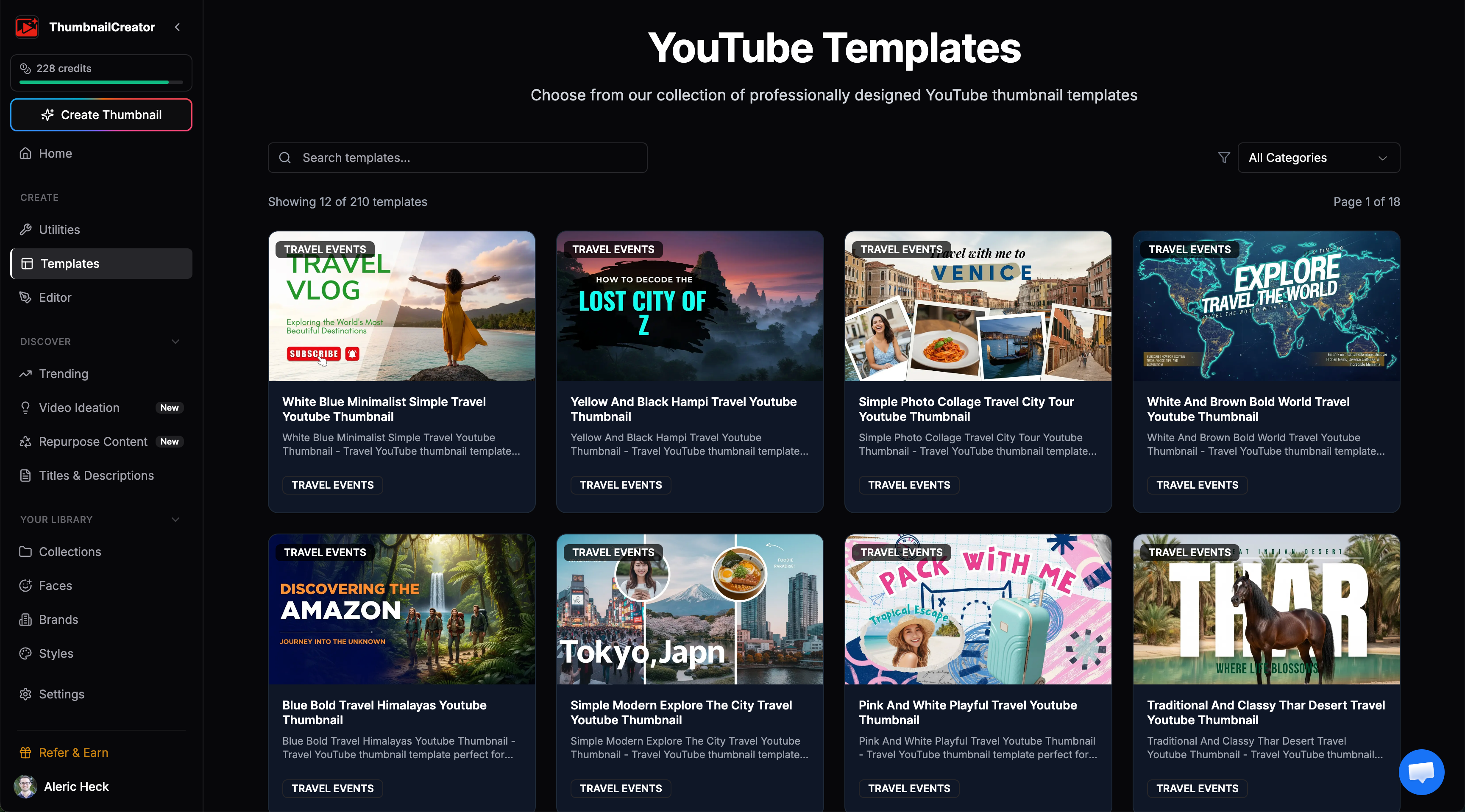The width and height of the screenshot is (1465, 812).
Task: Open the Pack With Me thumbnail
Action: [x=978, y=609]
